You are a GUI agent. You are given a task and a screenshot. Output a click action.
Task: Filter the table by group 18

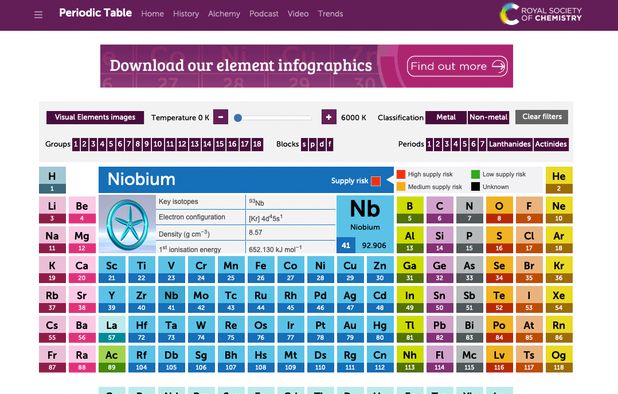257,144
